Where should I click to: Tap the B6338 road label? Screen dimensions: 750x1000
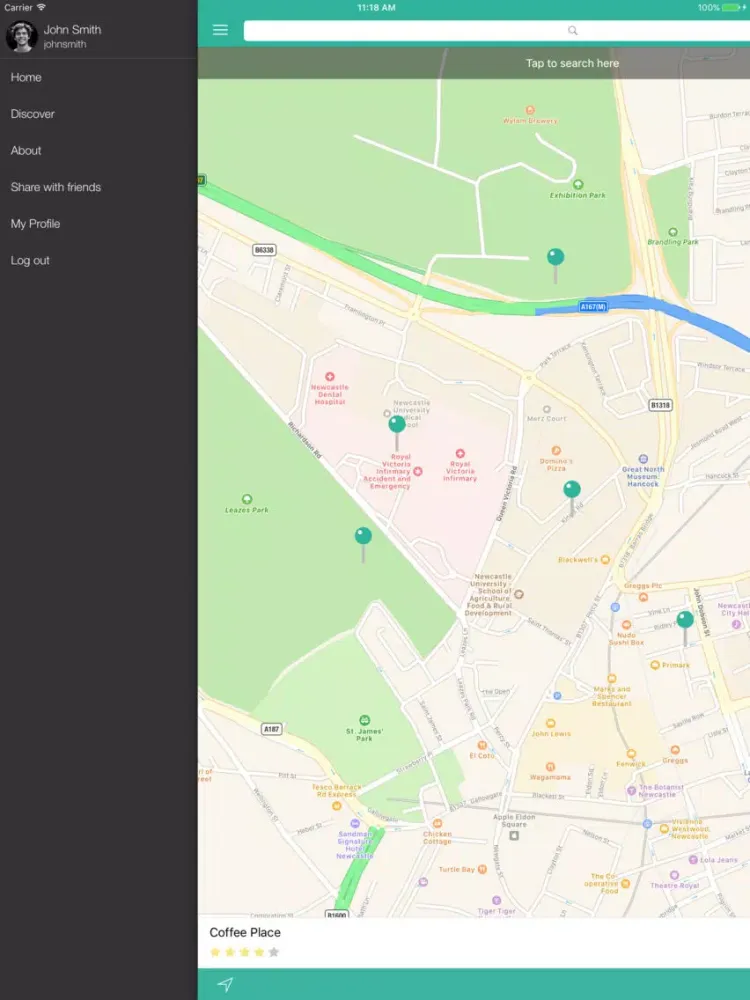[264, 250]
